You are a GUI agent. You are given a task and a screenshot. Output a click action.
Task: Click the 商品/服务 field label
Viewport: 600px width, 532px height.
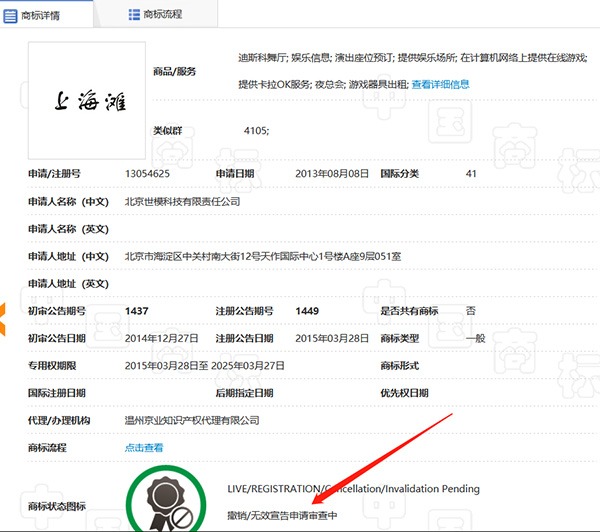(174, 71)
